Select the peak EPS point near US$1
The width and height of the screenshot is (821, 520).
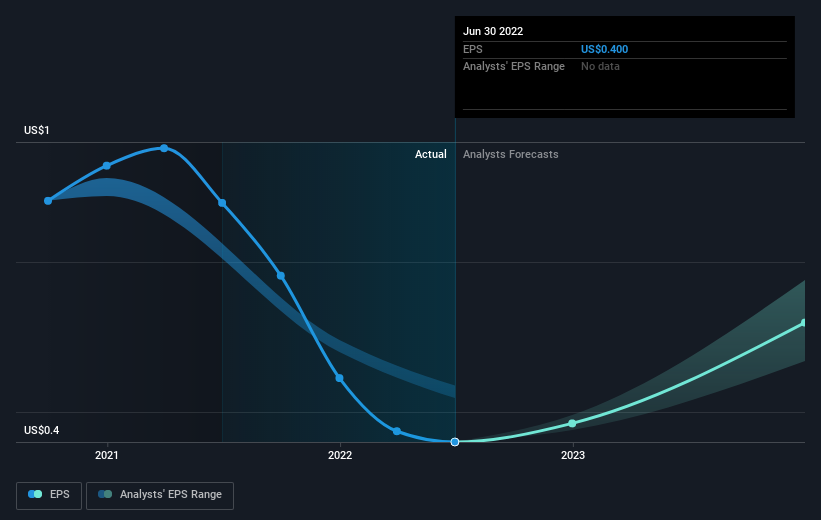tap(164, 148)
